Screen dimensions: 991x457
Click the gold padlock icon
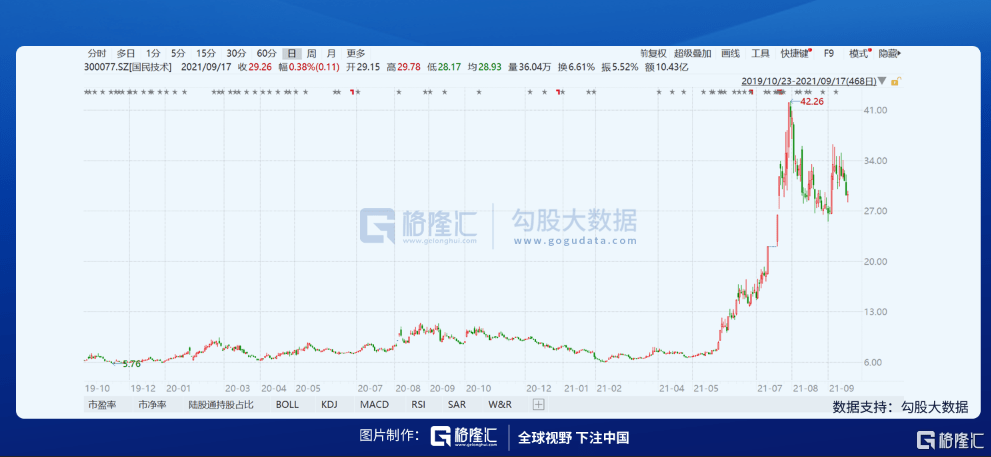pyautogui.click(x=896, y=81)
